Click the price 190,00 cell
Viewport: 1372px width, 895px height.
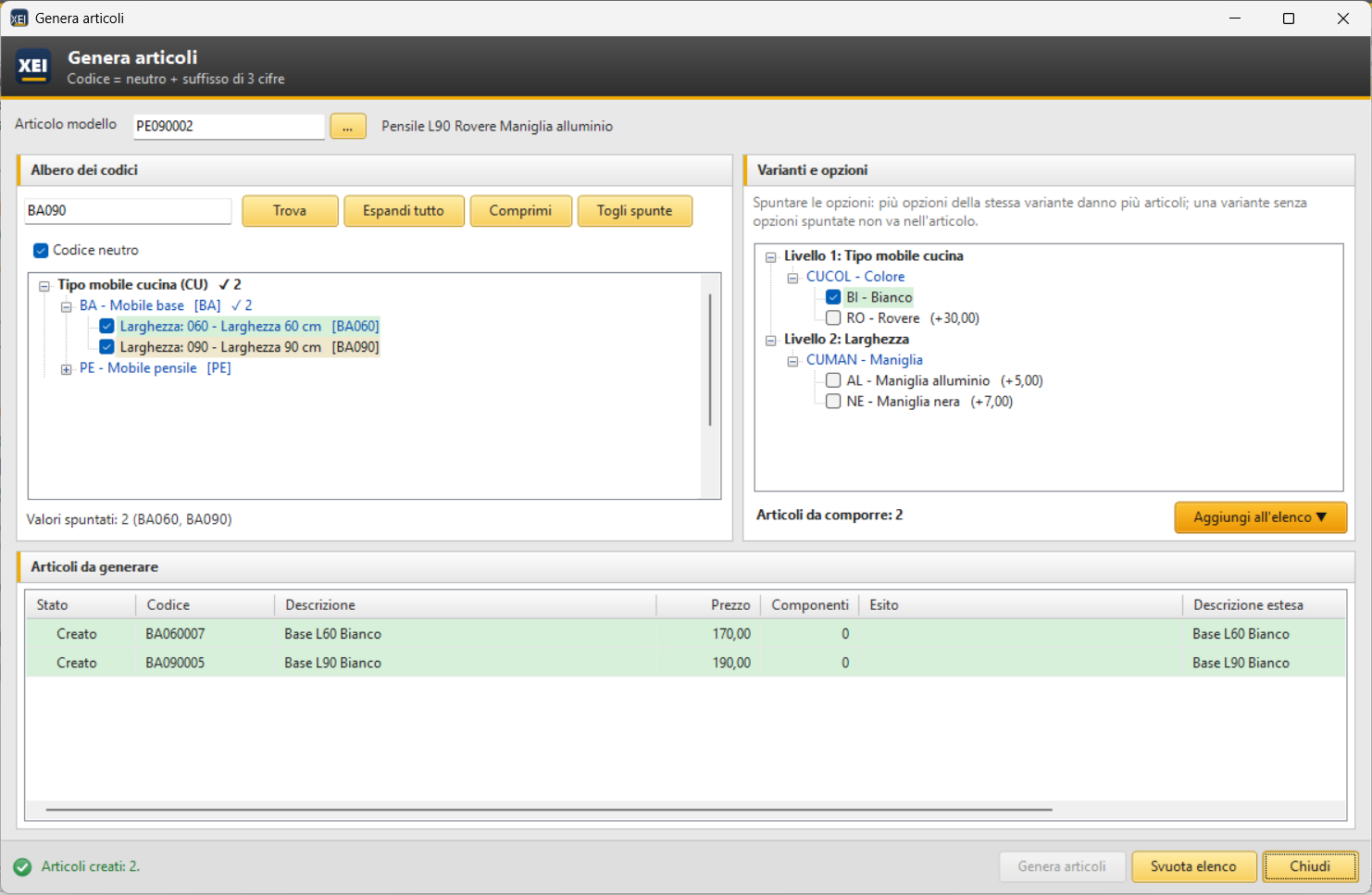click(x=731, y=663)
